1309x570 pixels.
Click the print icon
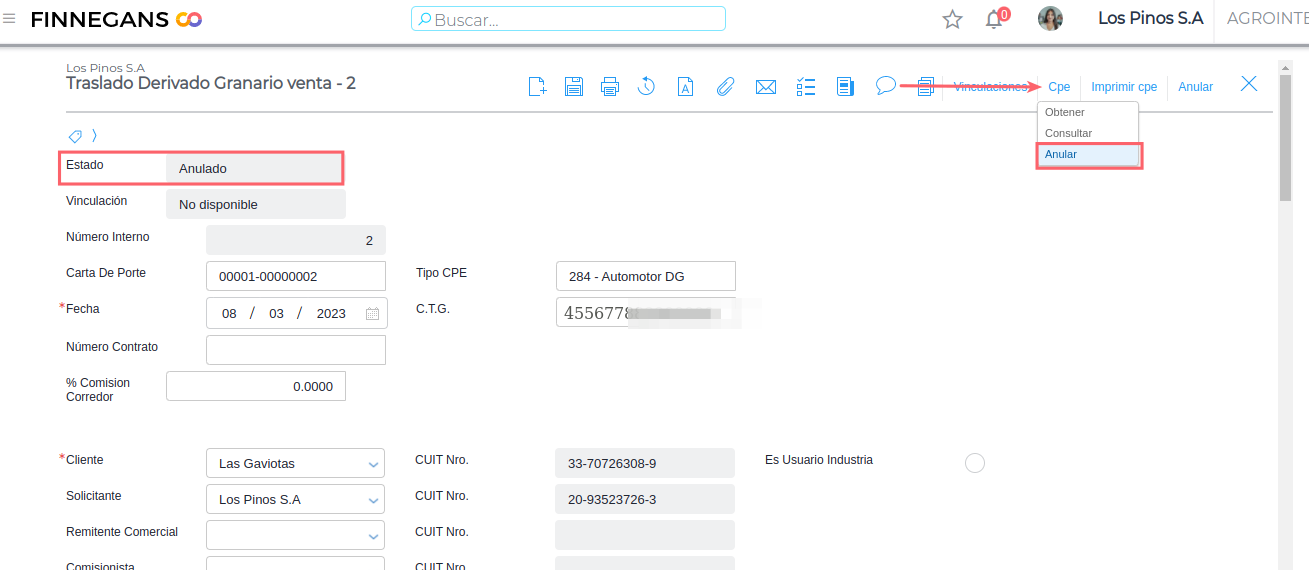(610, 87)
